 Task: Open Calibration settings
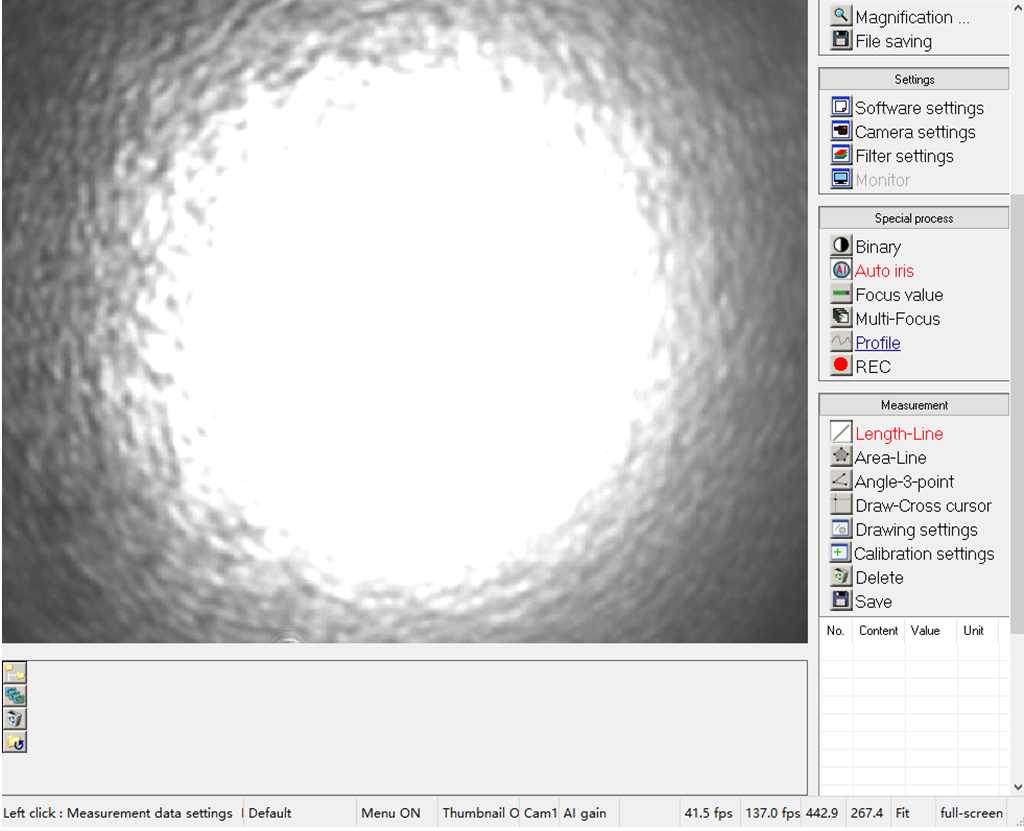coord(923,554)
